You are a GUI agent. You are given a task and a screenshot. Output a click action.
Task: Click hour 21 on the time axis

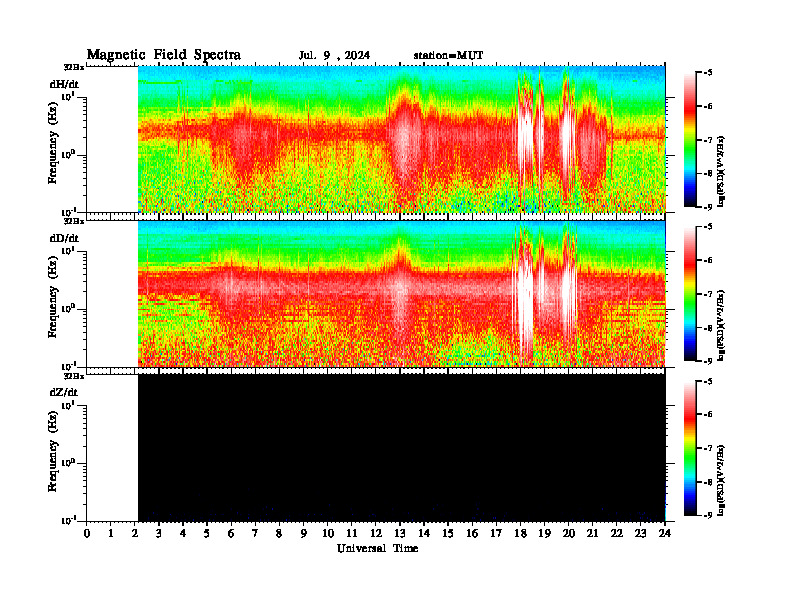[x=592, y=533]
